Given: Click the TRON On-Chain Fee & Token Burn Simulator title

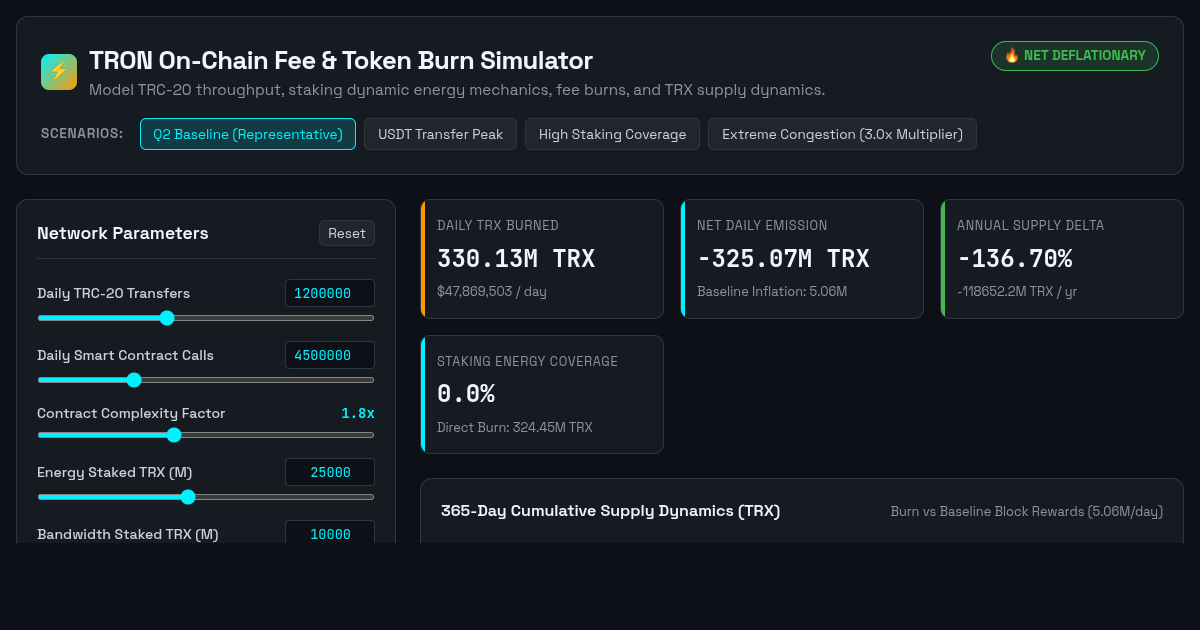Looking at the screenshot, I should pos(341,61).
